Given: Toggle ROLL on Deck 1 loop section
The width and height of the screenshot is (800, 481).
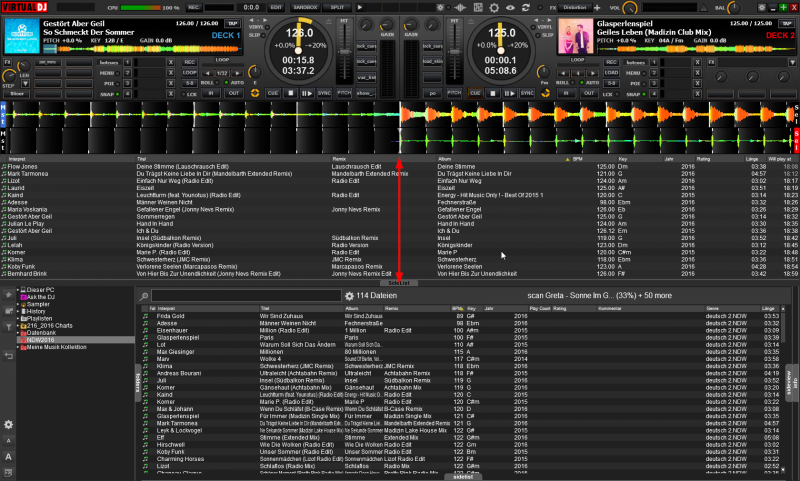Looking at the screenshot, I should point(209,83).
